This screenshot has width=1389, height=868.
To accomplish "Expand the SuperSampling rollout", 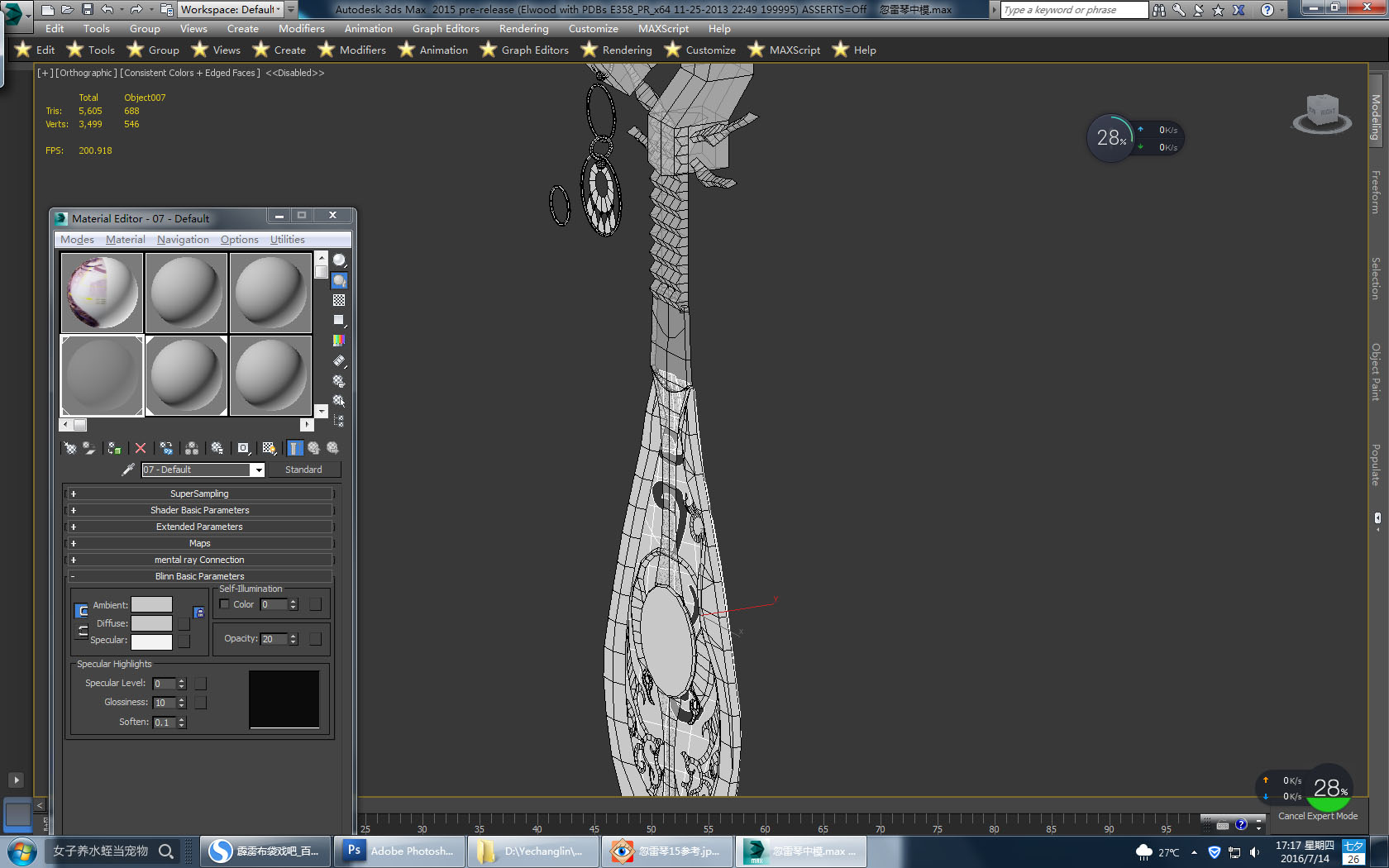I will 199,494.
